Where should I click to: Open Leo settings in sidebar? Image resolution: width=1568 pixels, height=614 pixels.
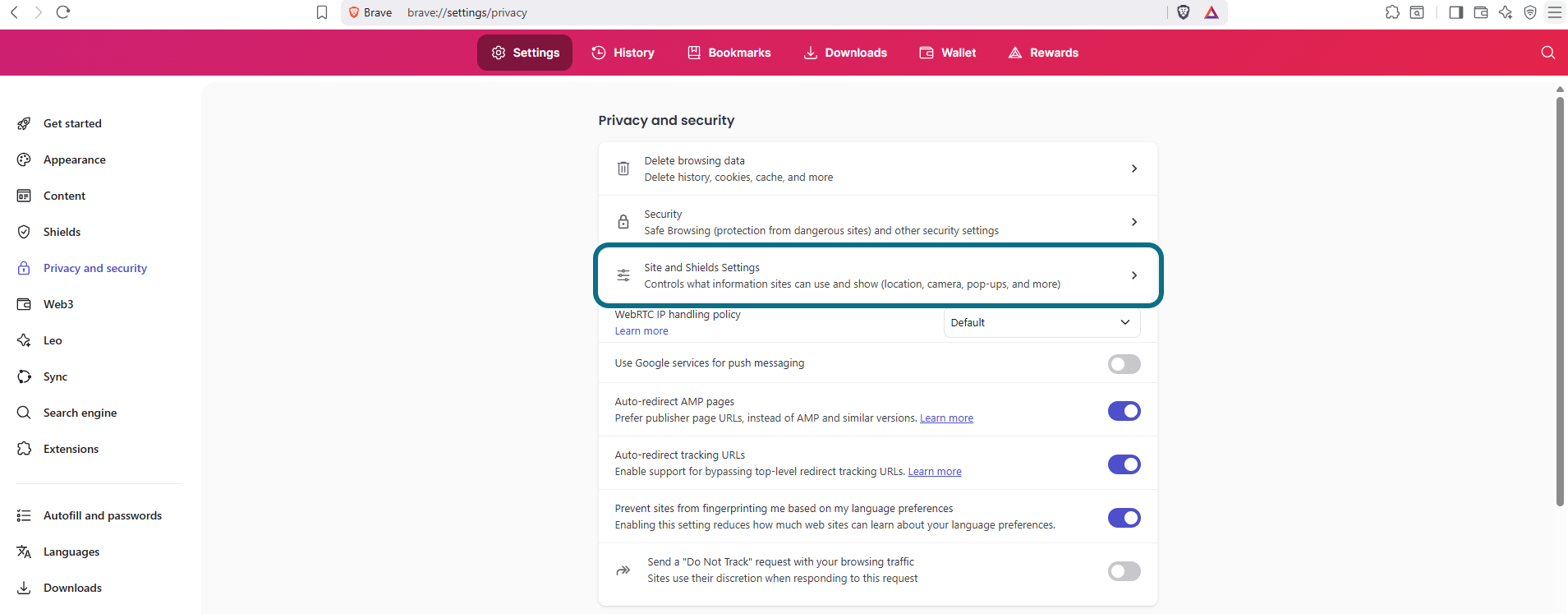[x=53, y=340]
